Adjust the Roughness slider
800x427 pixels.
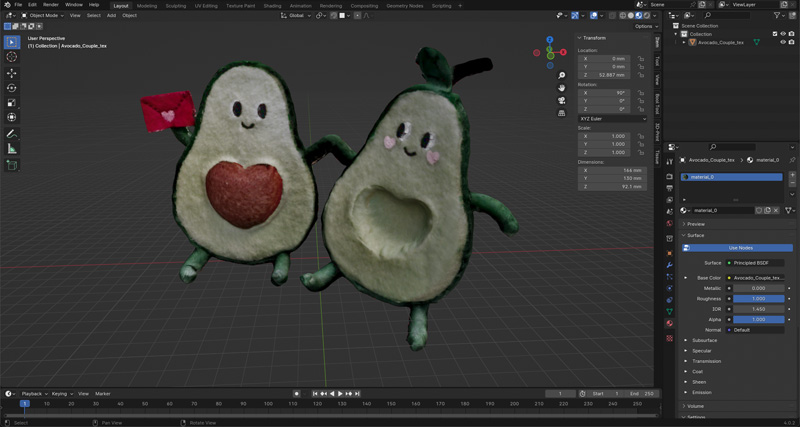pyautogui.click(x=759, y=299)
